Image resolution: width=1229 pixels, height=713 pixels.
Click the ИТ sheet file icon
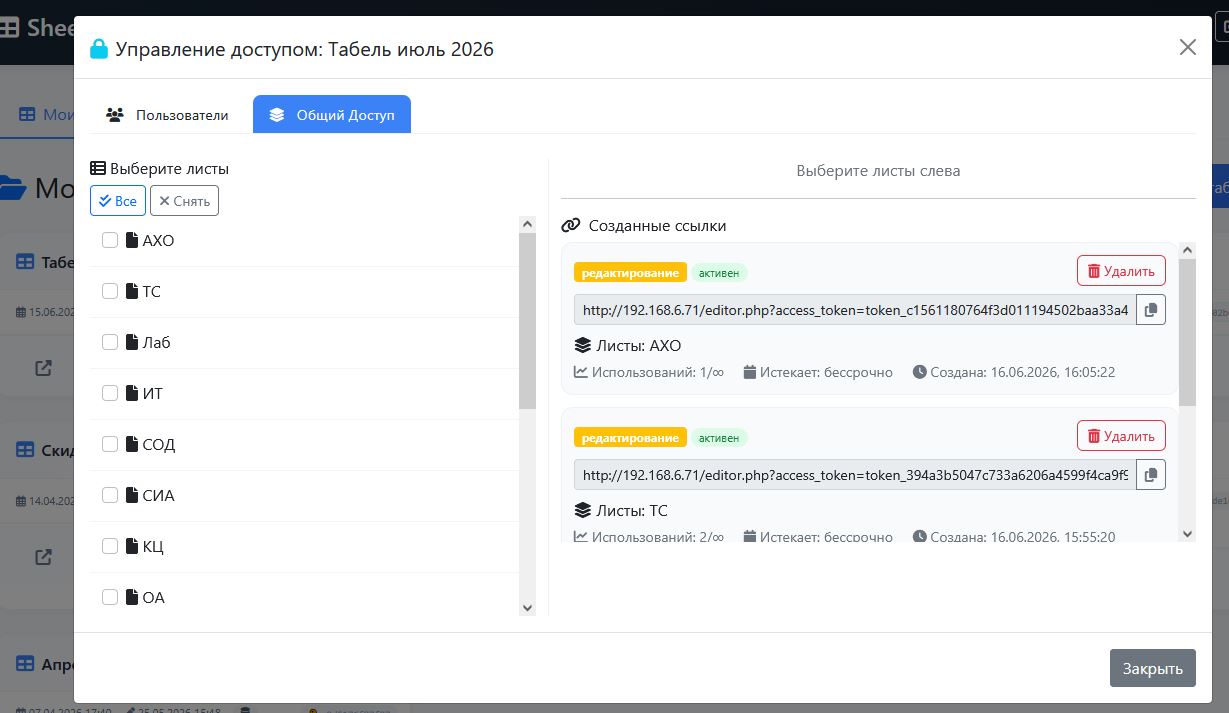pos(132,393)
